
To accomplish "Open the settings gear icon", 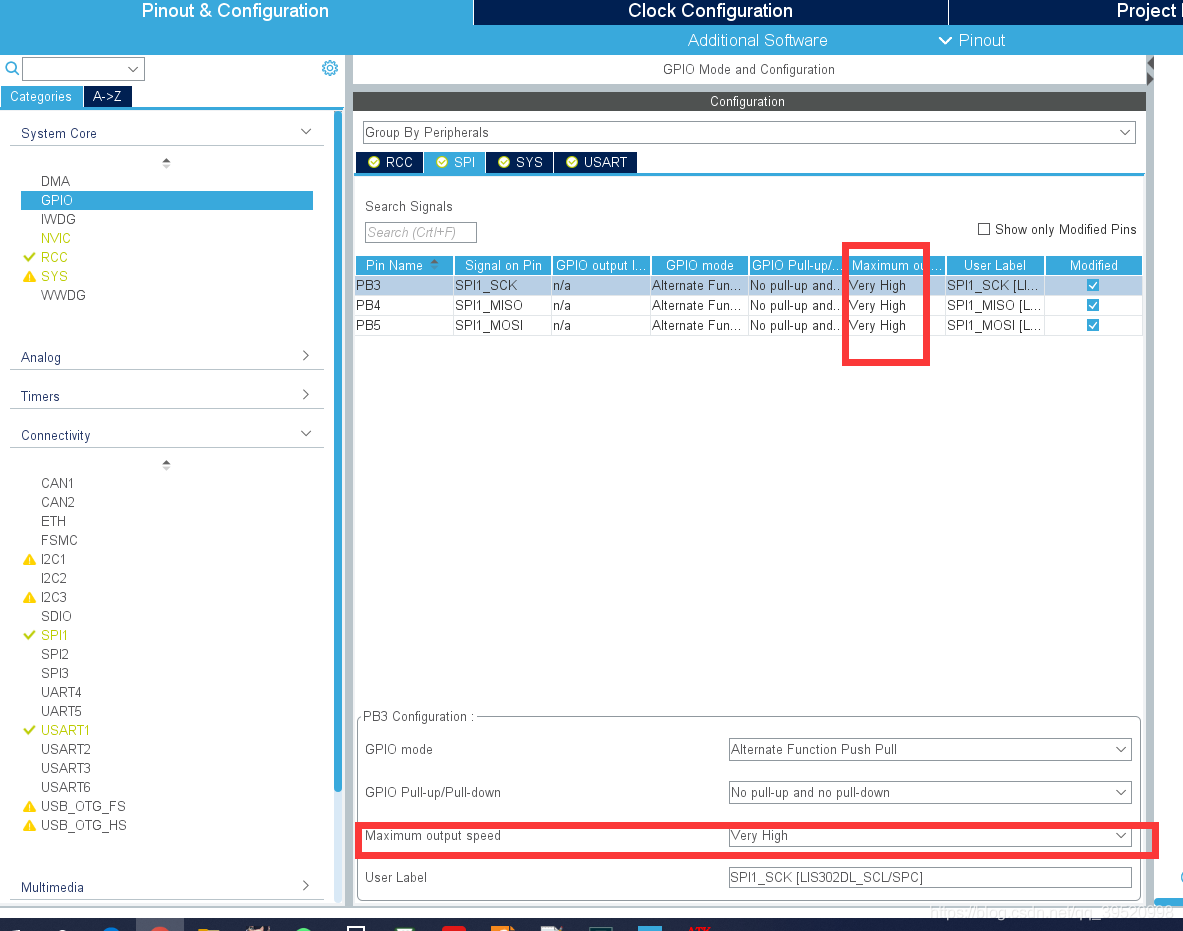I will coord(330,68).
